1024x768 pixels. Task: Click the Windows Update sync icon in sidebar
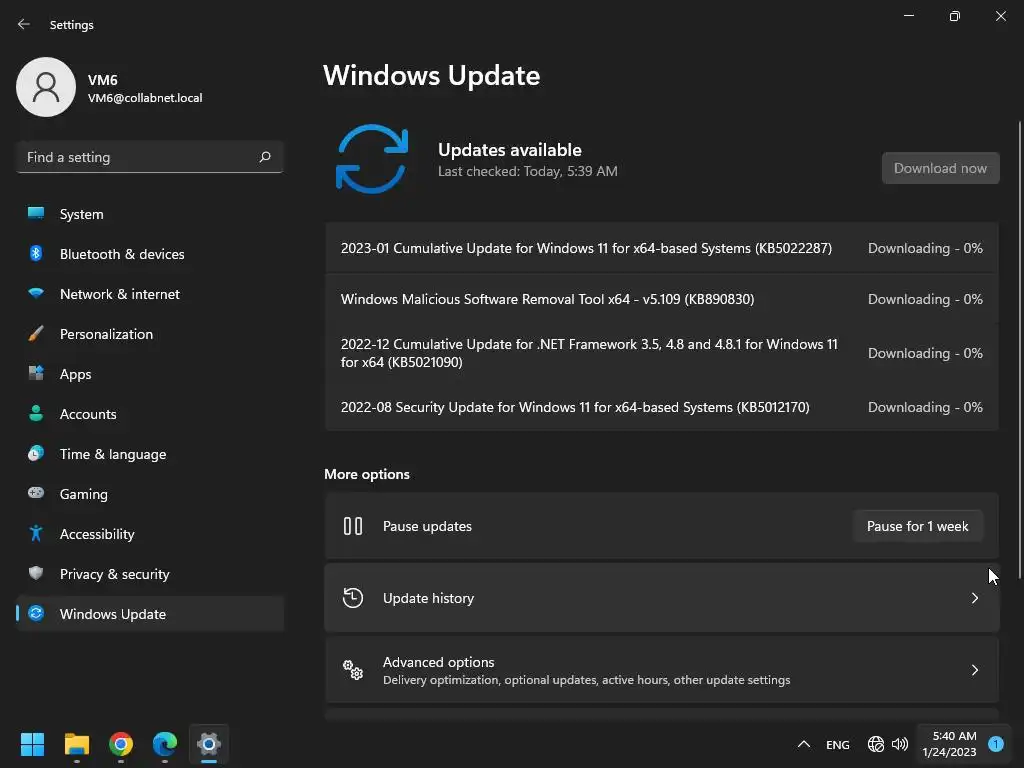(x=36, y=613)
